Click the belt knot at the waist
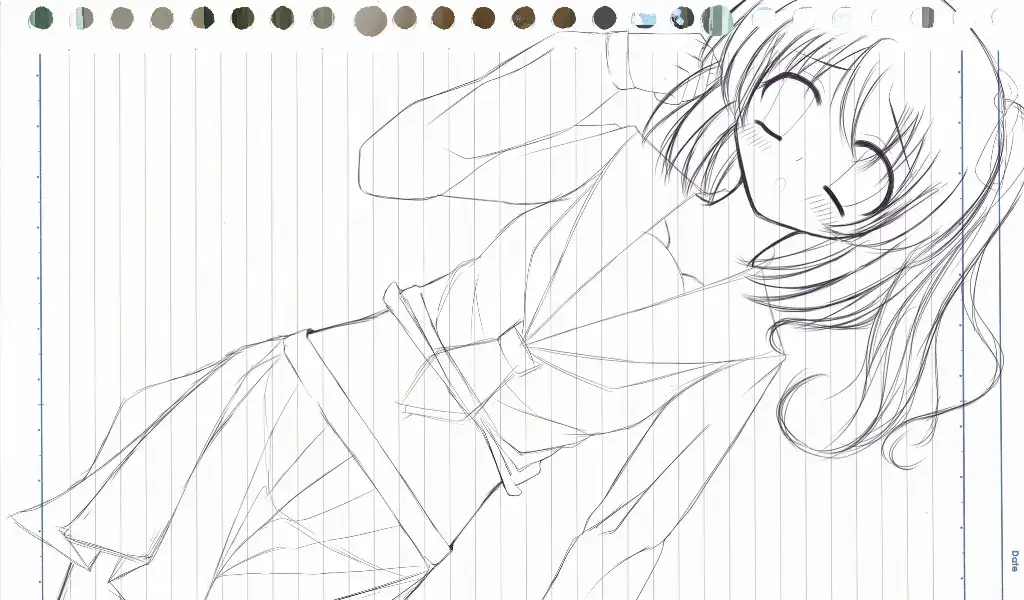Viewport: 1024px width, 600px height. coord(515,350)
